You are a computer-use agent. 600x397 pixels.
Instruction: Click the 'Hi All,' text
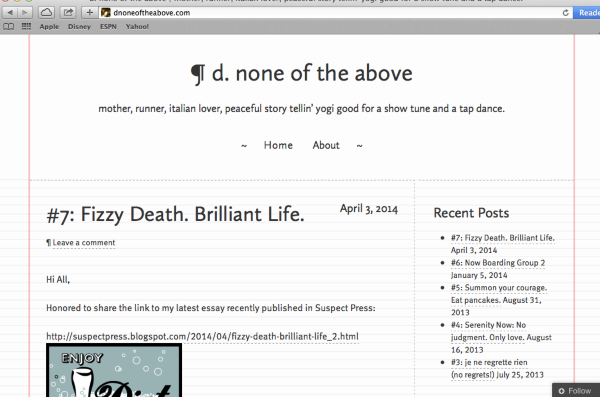(58, 279)
